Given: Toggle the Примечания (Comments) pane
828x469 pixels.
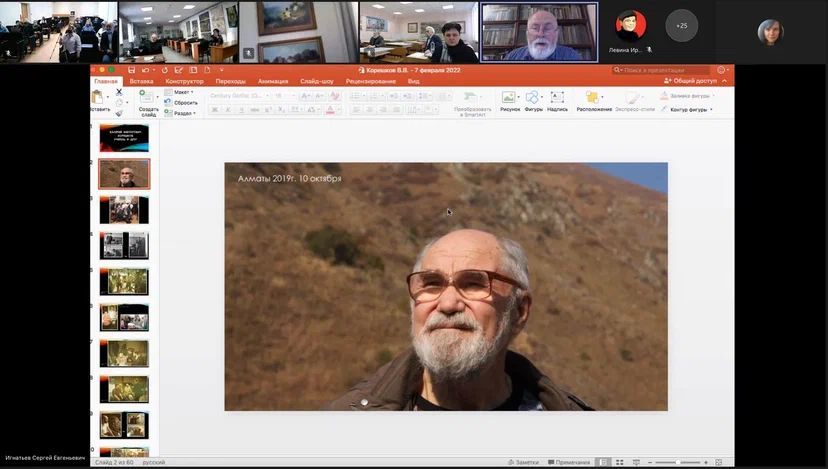Looking at the screenshot, I should pos(568,462).
